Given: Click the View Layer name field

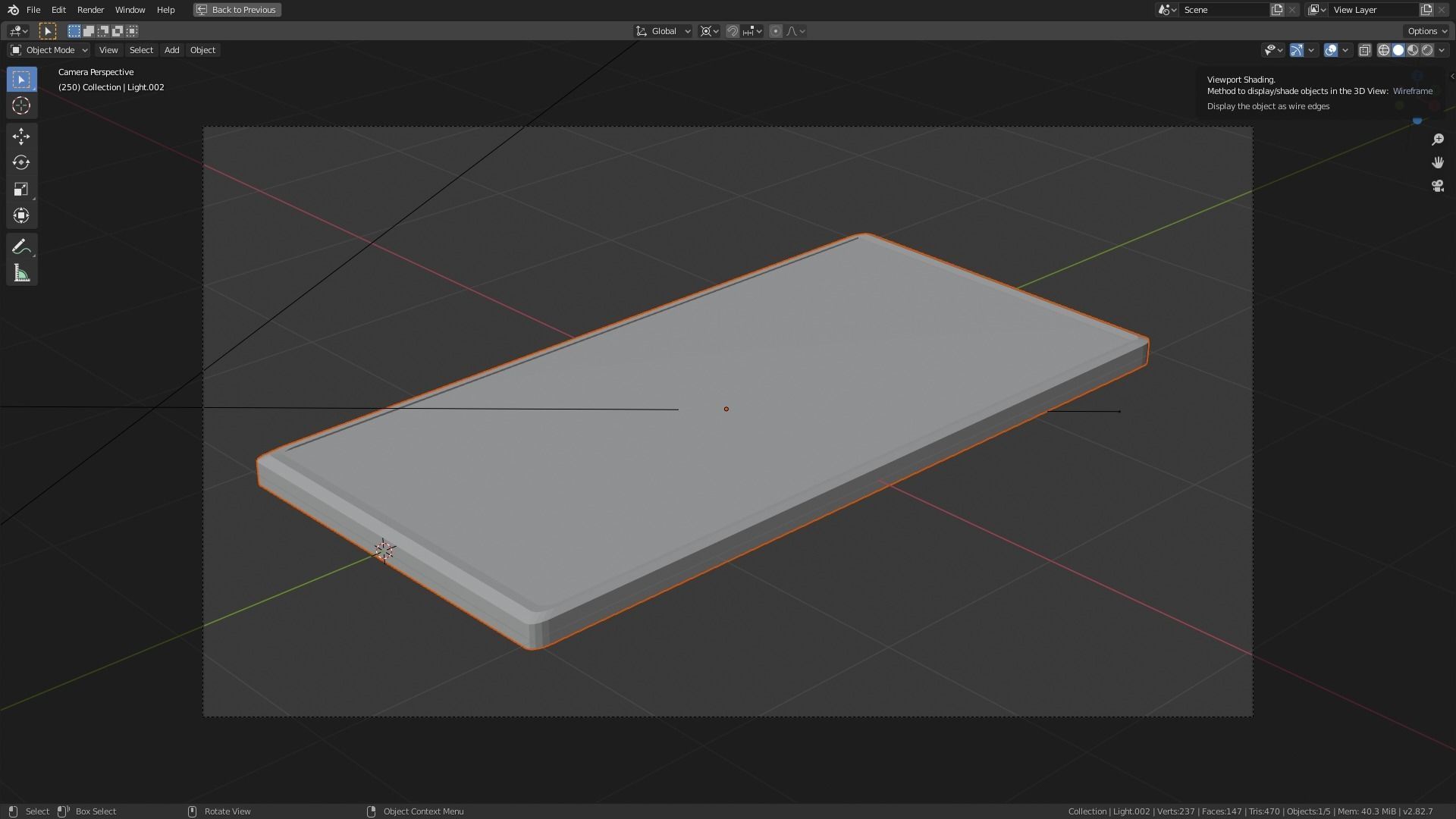Looking at the screenshot, I should point(1373,10).
